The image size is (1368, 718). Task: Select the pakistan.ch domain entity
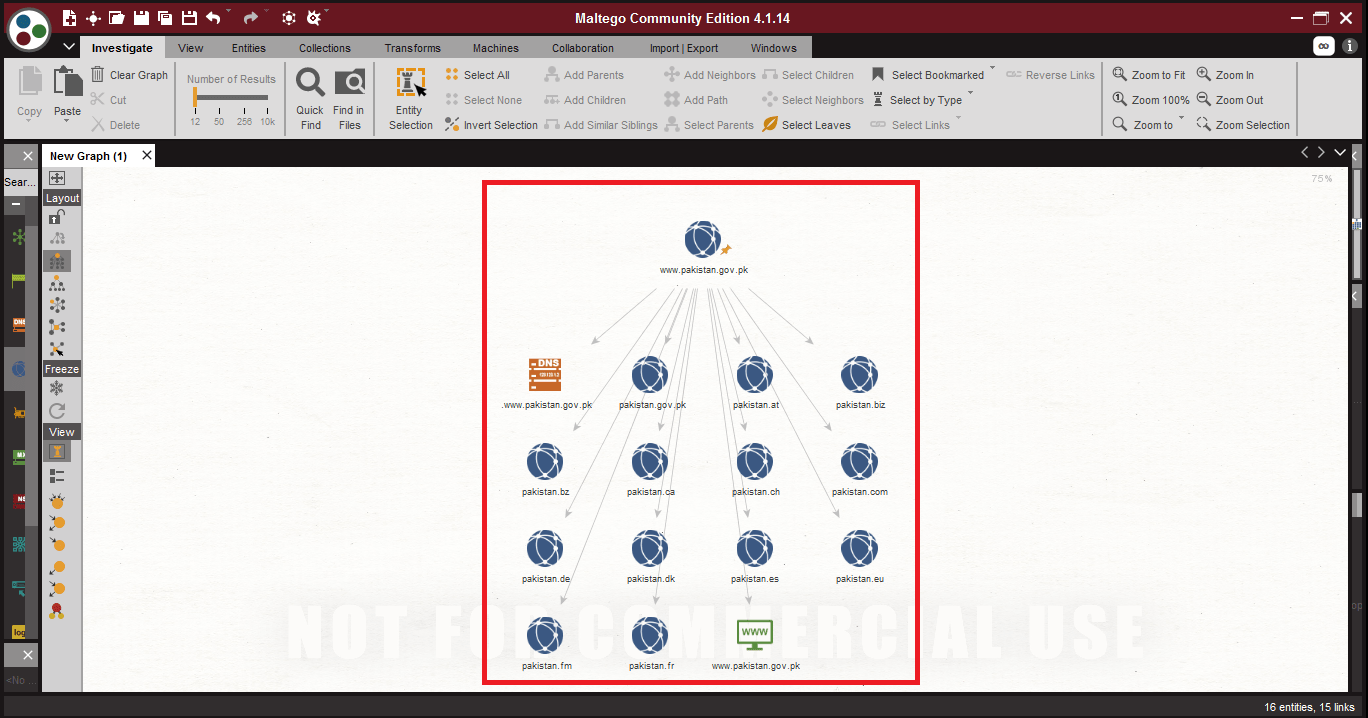(x=755, y=462)
